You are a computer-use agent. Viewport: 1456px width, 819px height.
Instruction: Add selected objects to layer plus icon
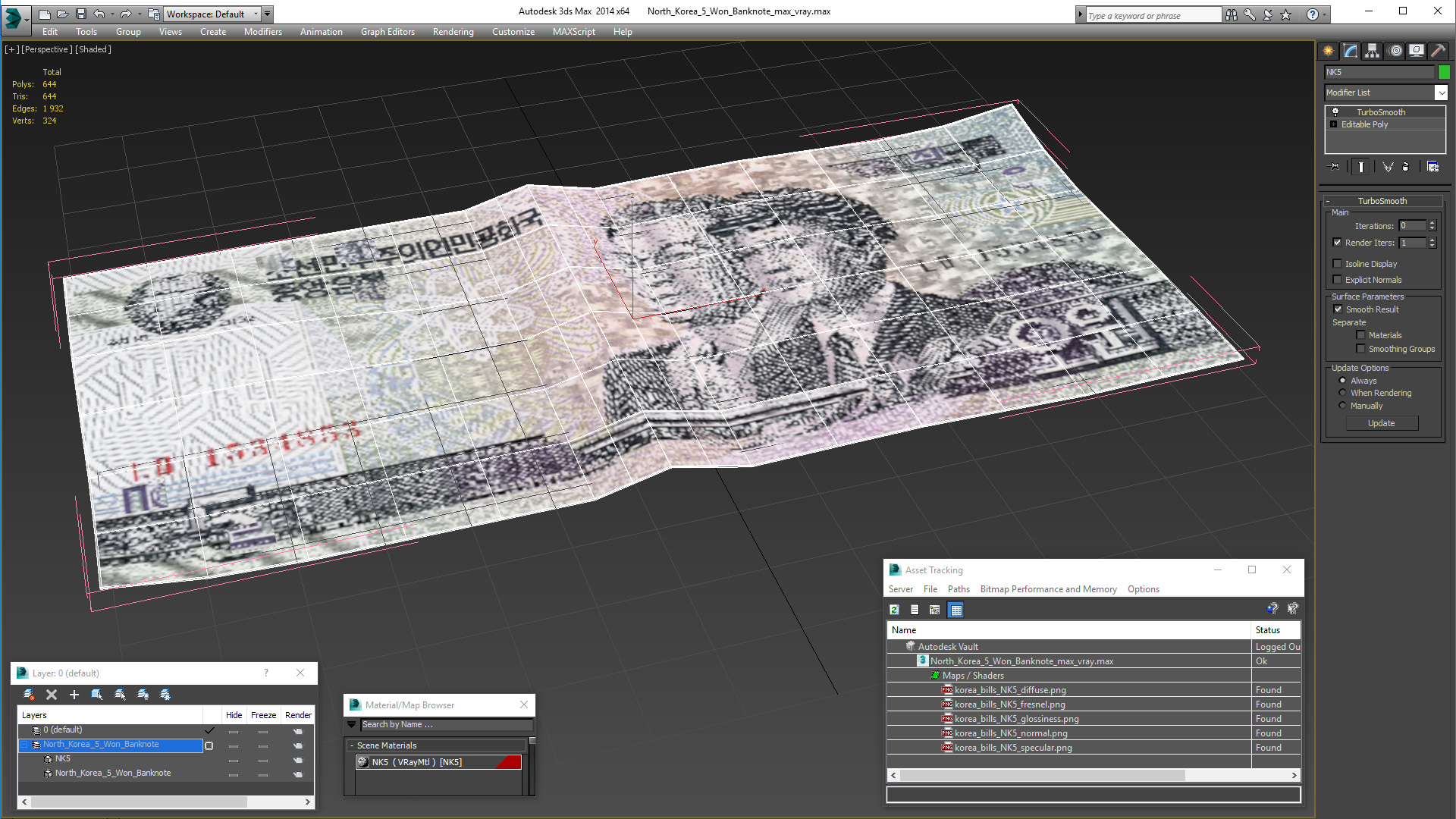coord(74,695)
